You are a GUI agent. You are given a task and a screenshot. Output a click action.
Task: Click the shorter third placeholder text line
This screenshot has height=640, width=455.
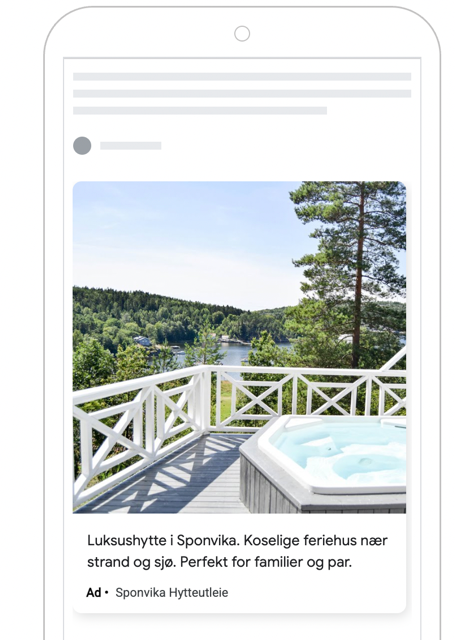200,111
